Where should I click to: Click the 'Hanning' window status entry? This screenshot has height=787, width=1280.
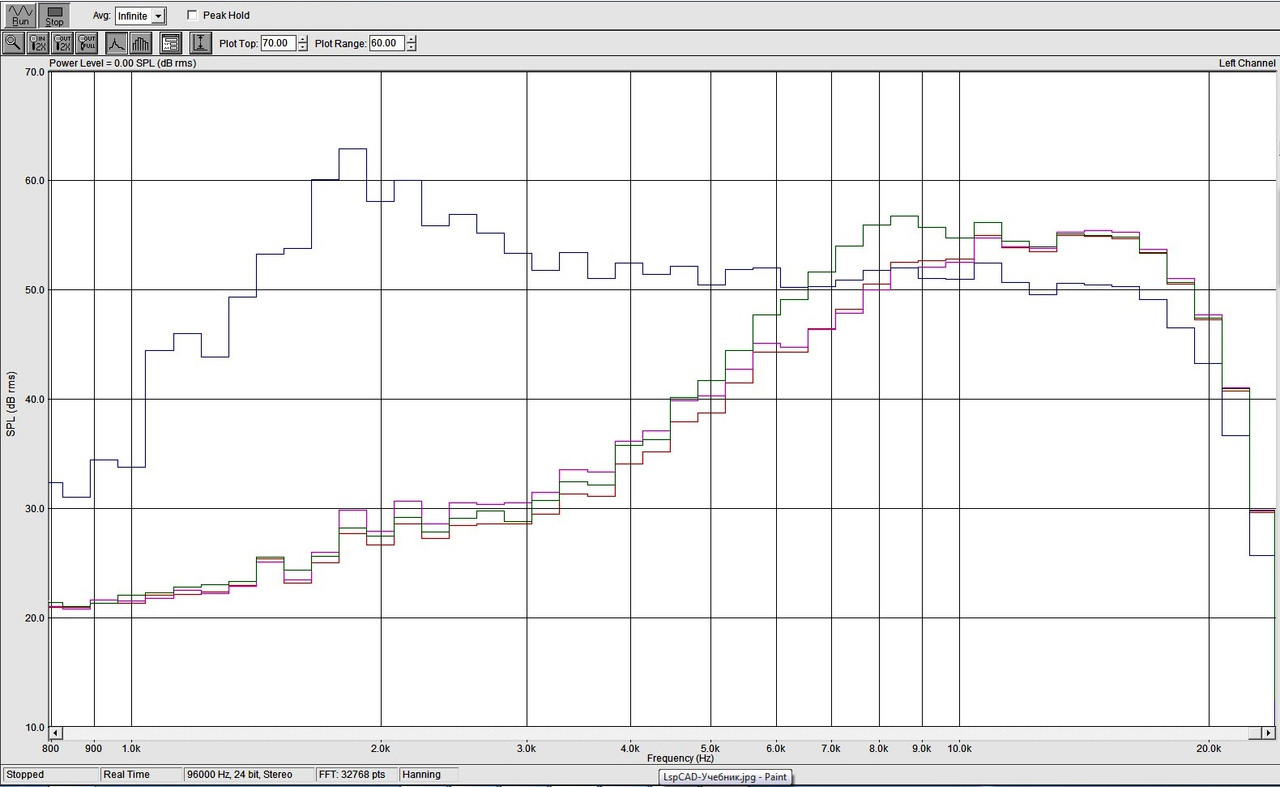(428, 774)
